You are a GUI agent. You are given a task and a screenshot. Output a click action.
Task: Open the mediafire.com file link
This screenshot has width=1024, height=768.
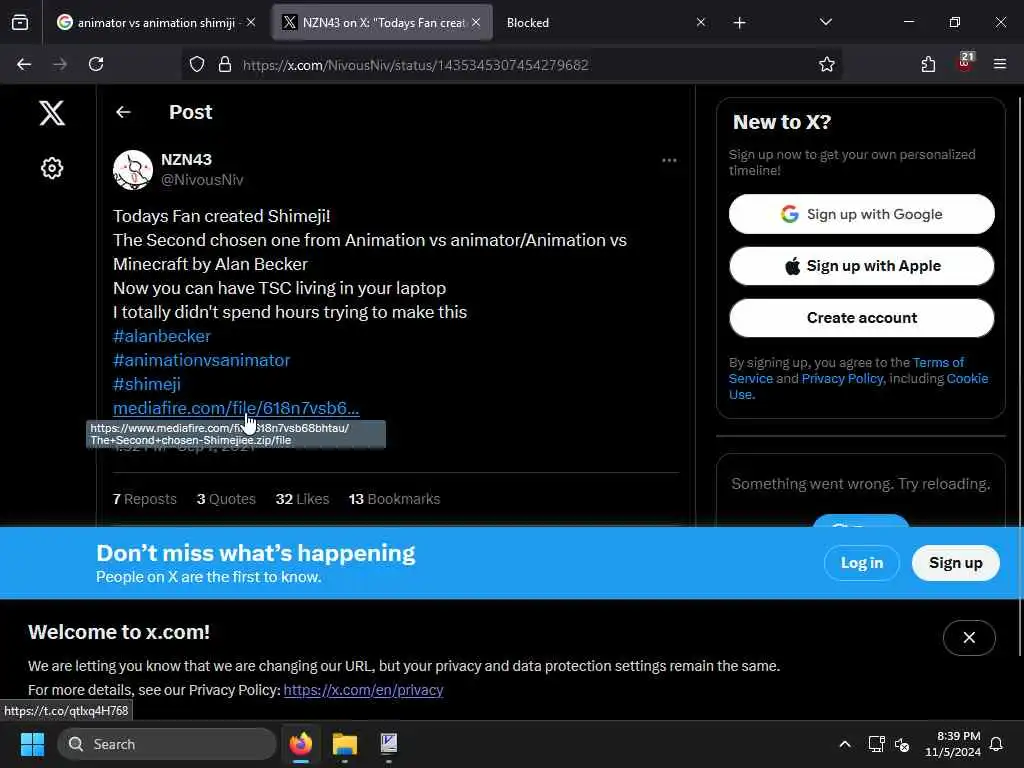click(x=236, y=408)
